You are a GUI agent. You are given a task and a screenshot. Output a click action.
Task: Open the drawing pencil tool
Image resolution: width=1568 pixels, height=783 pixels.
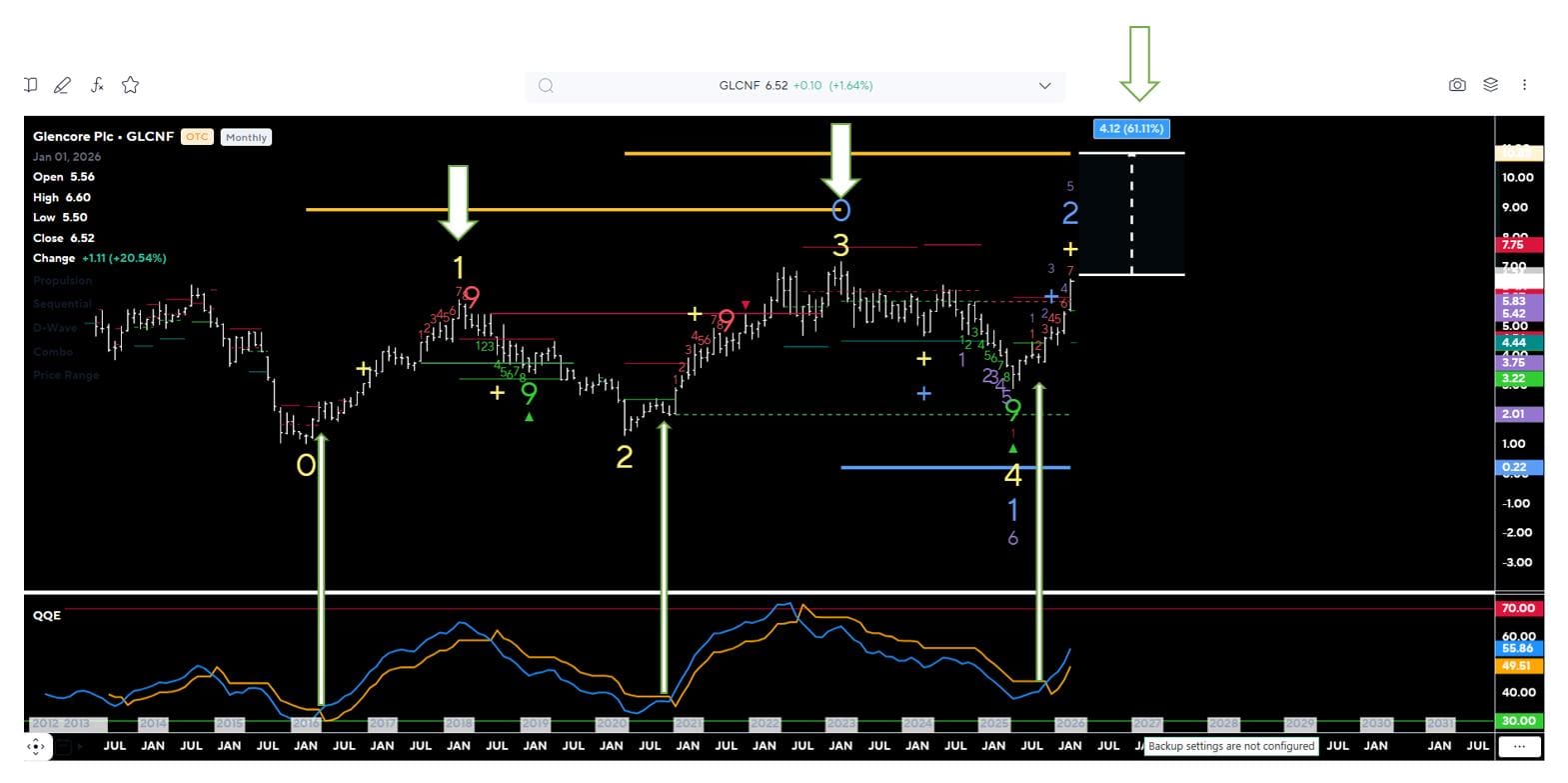coord(62,86)
